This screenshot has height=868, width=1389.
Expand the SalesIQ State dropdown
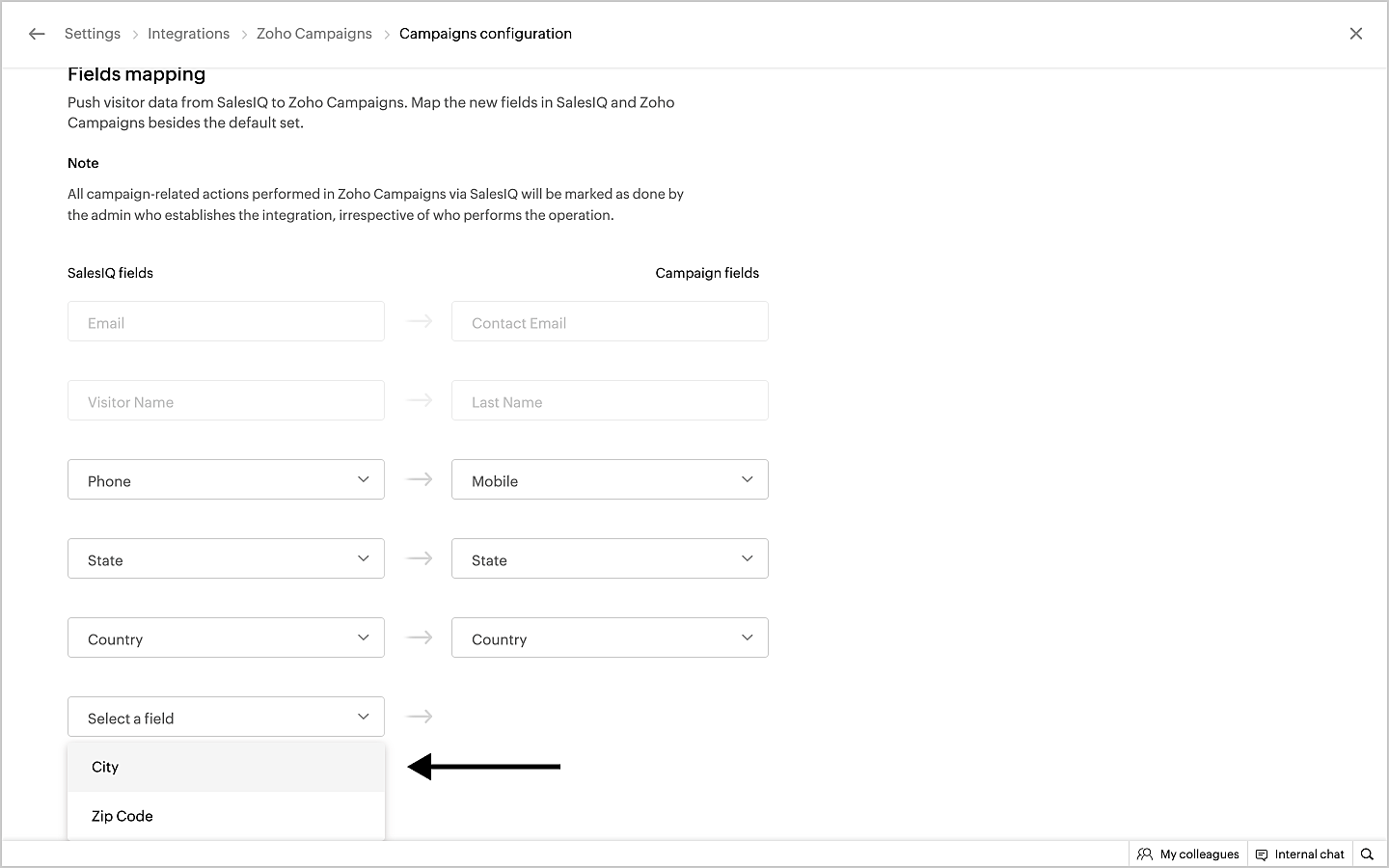[226, 559]
